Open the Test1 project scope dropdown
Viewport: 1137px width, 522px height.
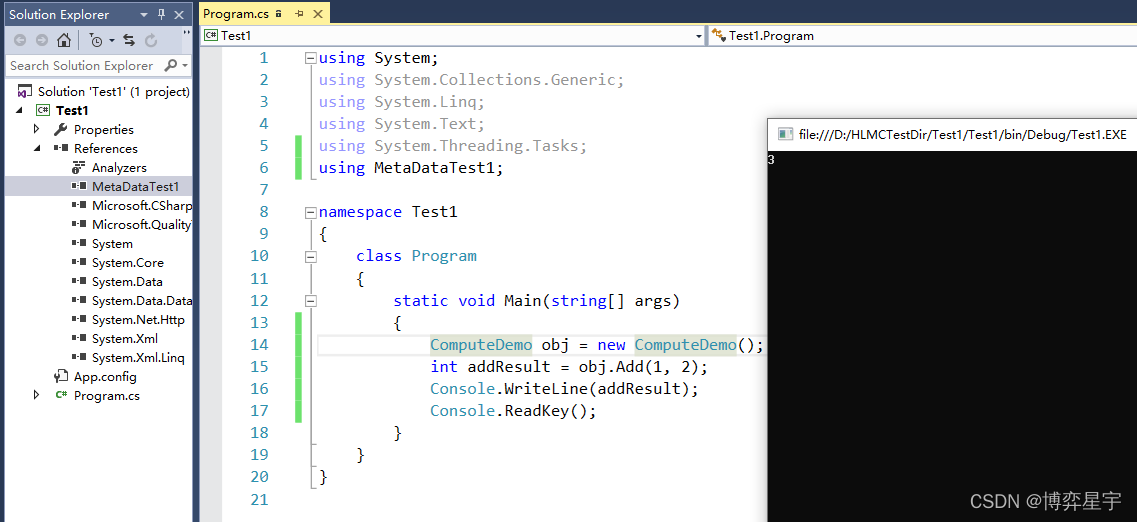699,36
